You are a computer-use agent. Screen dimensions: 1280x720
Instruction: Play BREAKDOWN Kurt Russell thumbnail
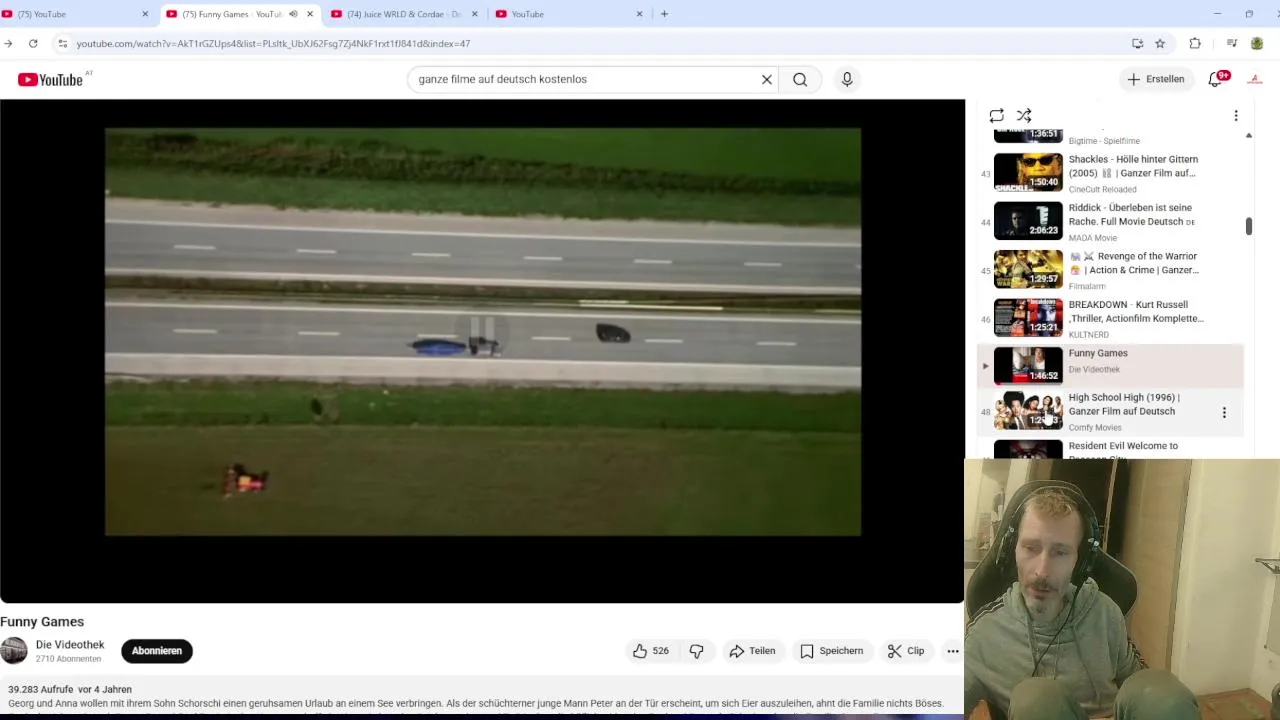[1028, 318]
